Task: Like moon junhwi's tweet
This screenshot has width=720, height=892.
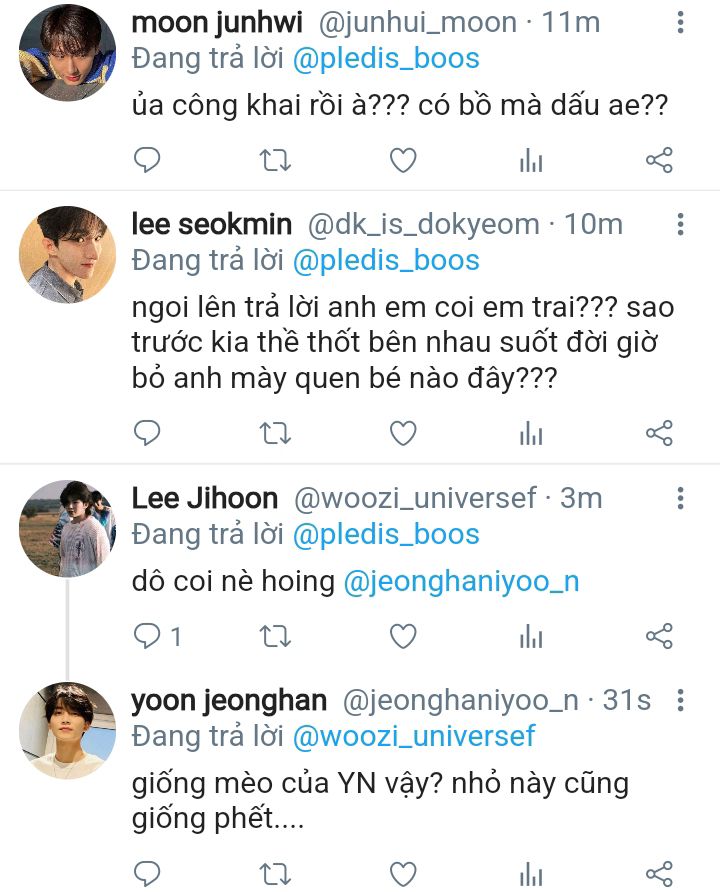Action: tap(402, 160)
